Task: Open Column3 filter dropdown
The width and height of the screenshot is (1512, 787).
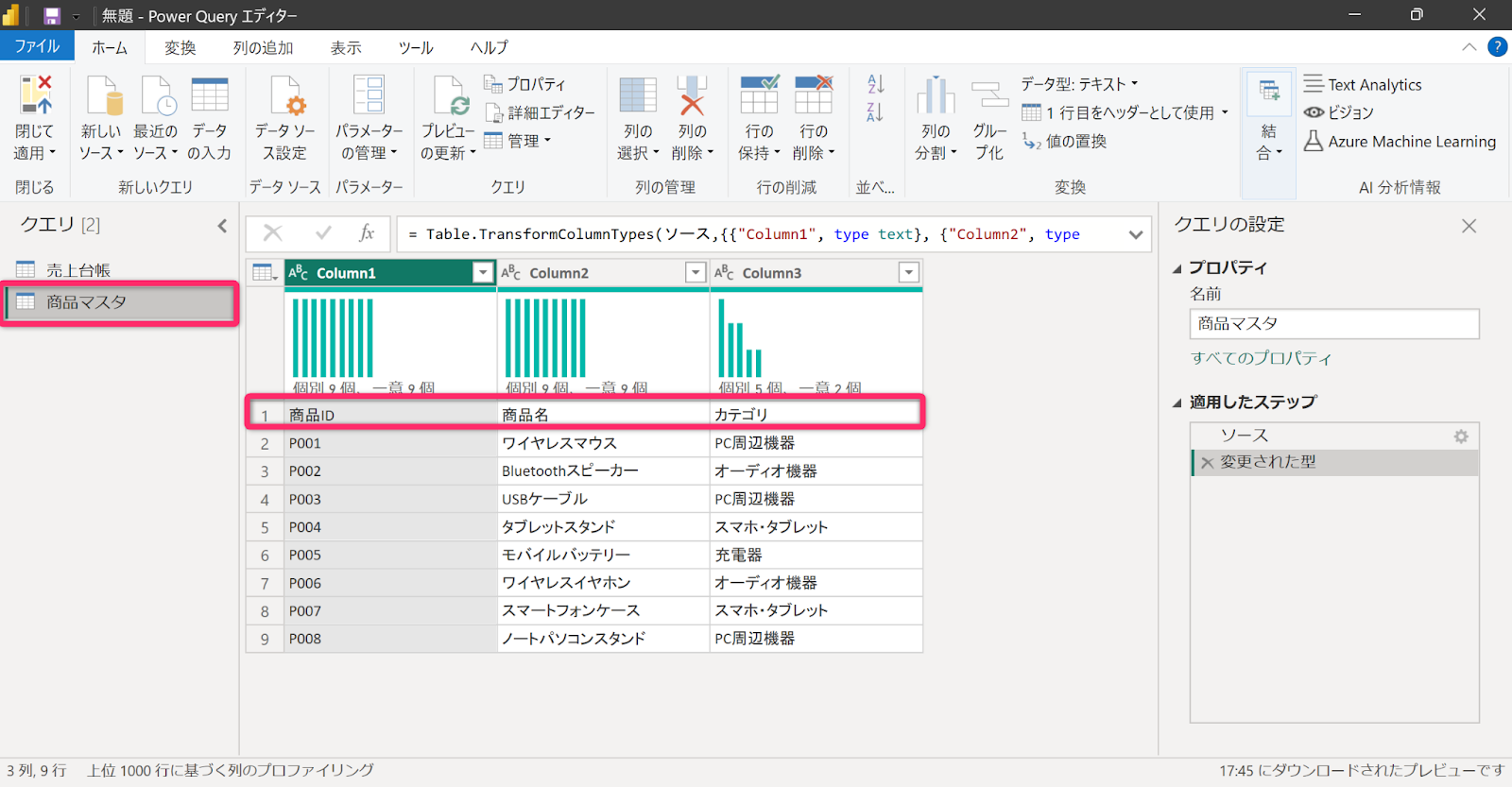Action: [x=908, y=273]
